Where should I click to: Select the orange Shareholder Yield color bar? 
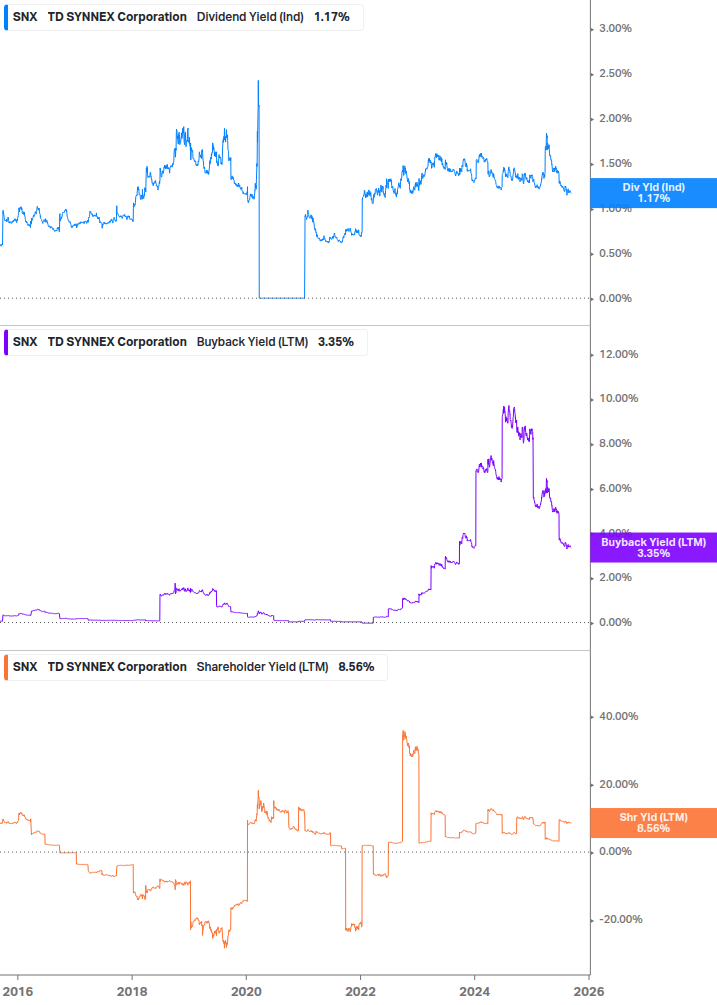point(6,667)
